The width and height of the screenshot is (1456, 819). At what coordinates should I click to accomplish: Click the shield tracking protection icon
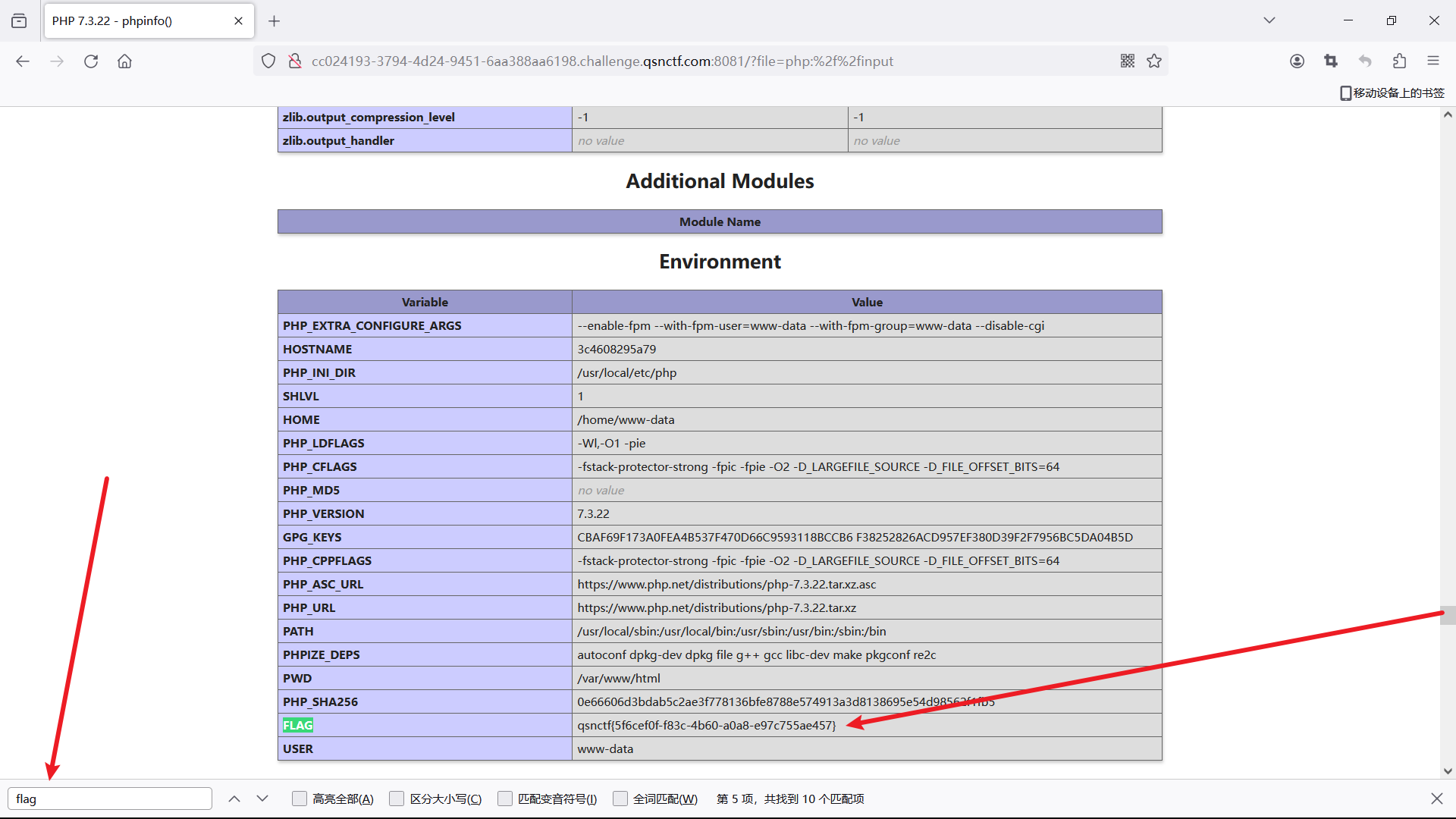(268, 61)
